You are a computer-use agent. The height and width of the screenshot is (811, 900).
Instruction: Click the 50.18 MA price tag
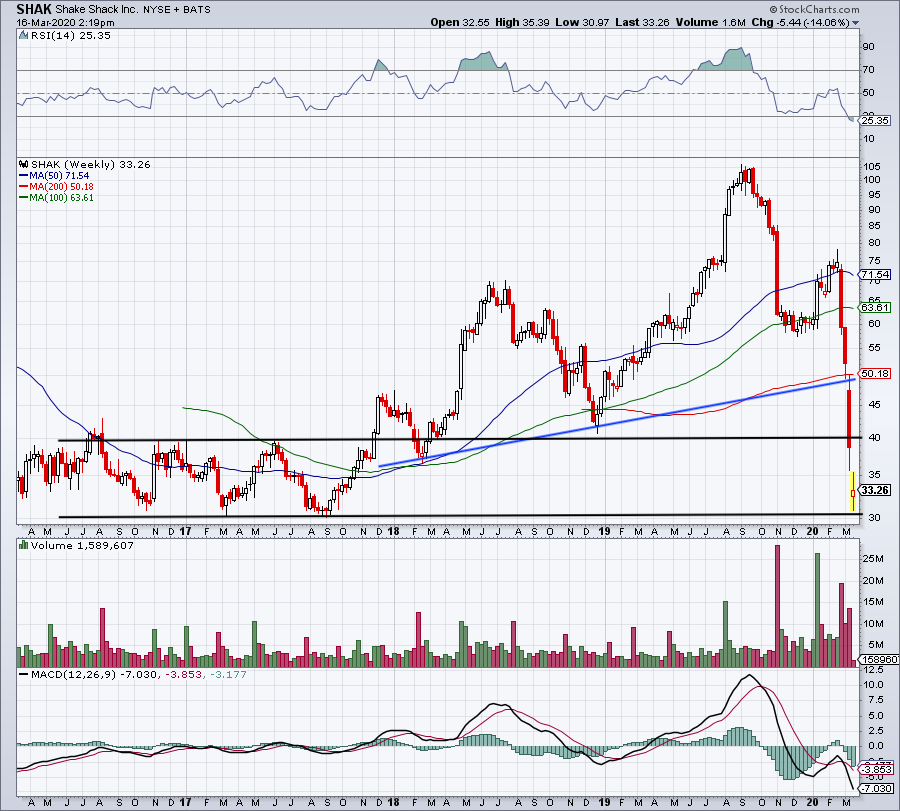pyautogui.click(x=874, y=374)
